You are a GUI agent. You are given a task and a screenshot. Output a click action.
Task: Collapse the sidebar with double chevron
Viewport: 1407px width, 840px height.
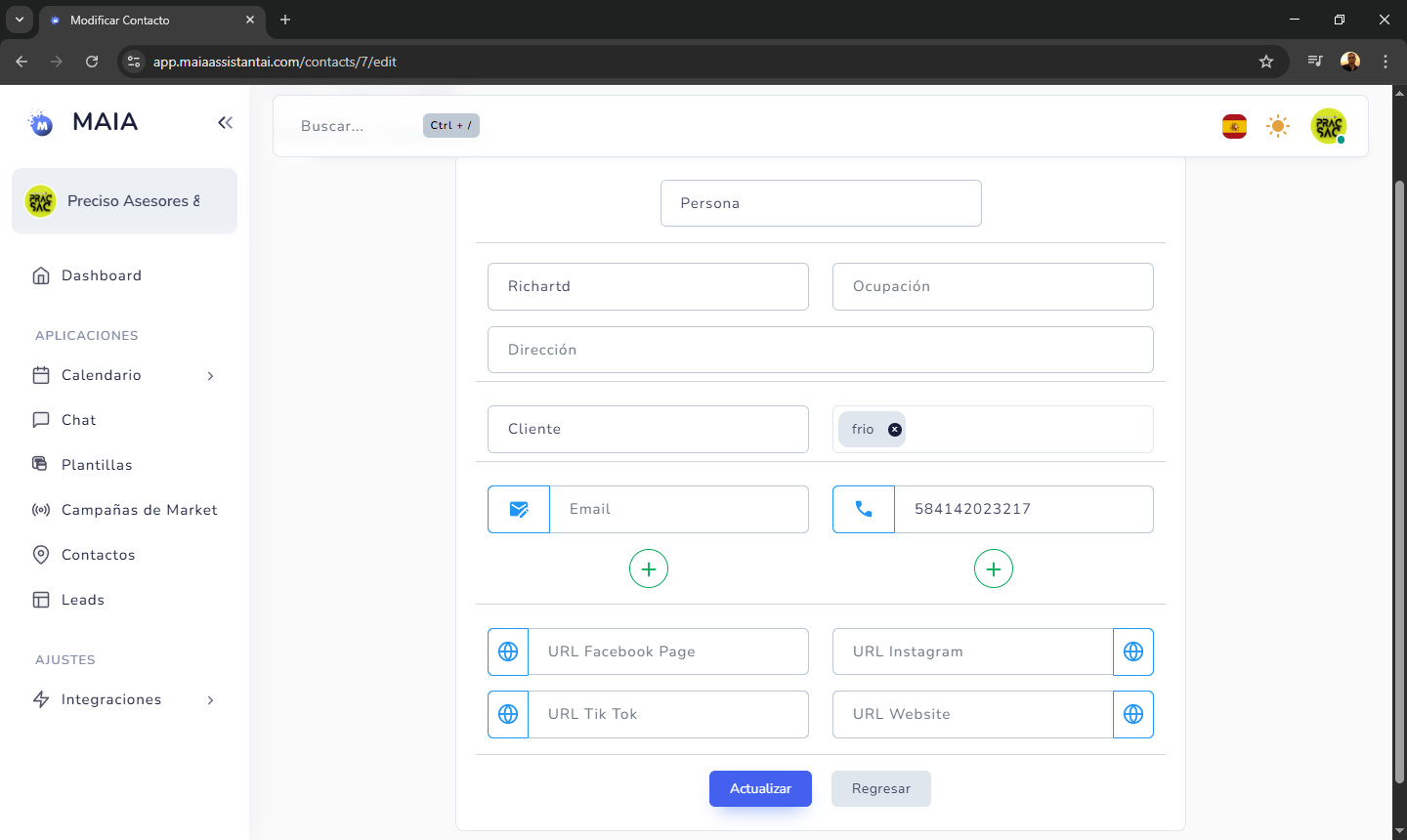click(x=225, y=122)
